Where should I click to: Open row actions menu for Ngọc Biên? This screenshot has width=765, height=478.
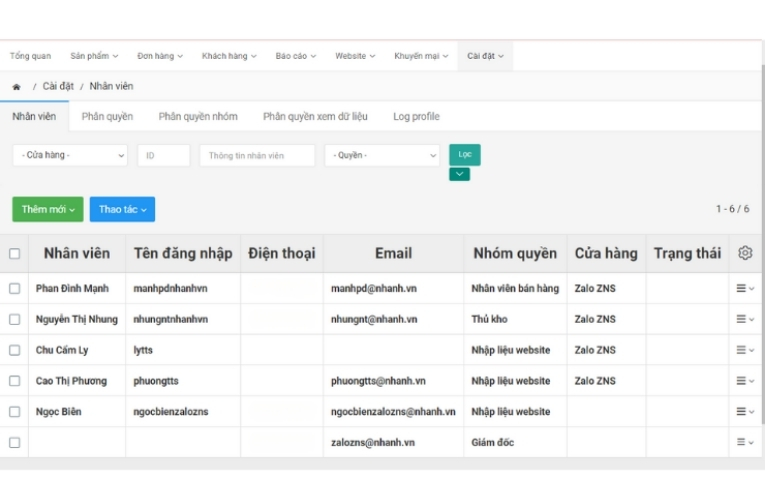(x=745, y=412)
